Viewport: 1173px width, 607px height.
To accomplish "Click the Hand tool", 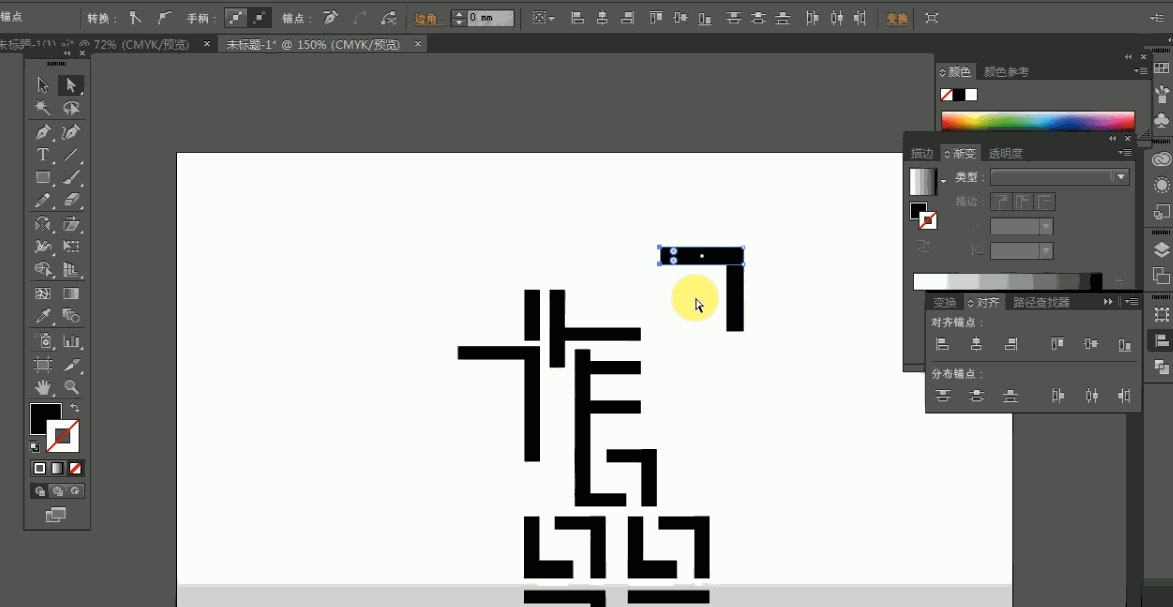I will point(43,387).
